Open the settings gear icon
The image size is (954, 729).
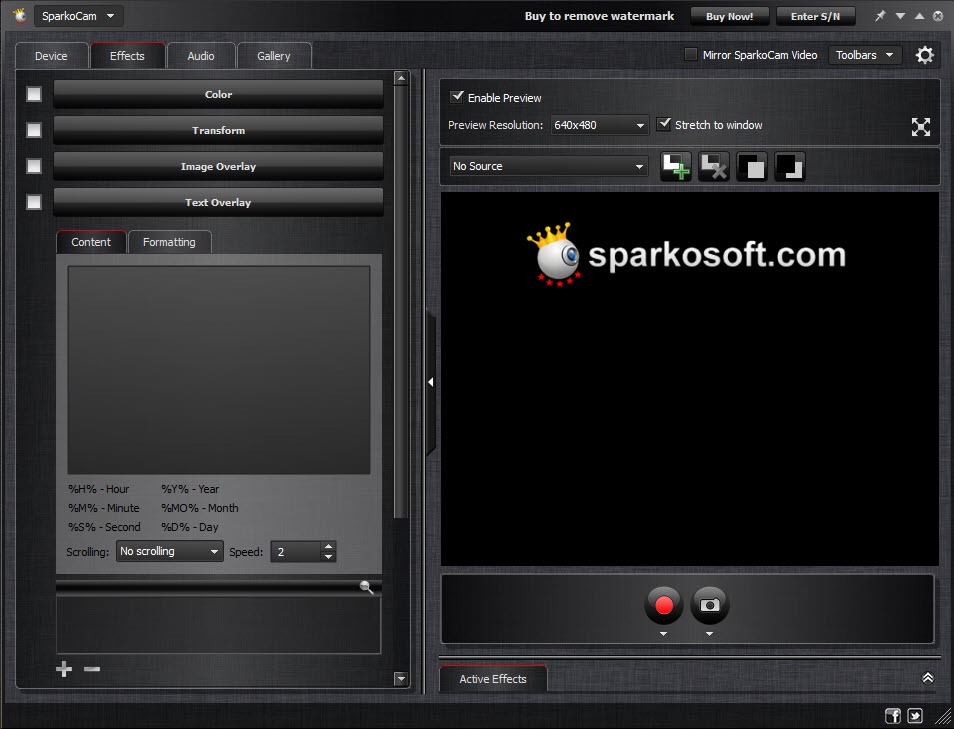coord(924,55)
